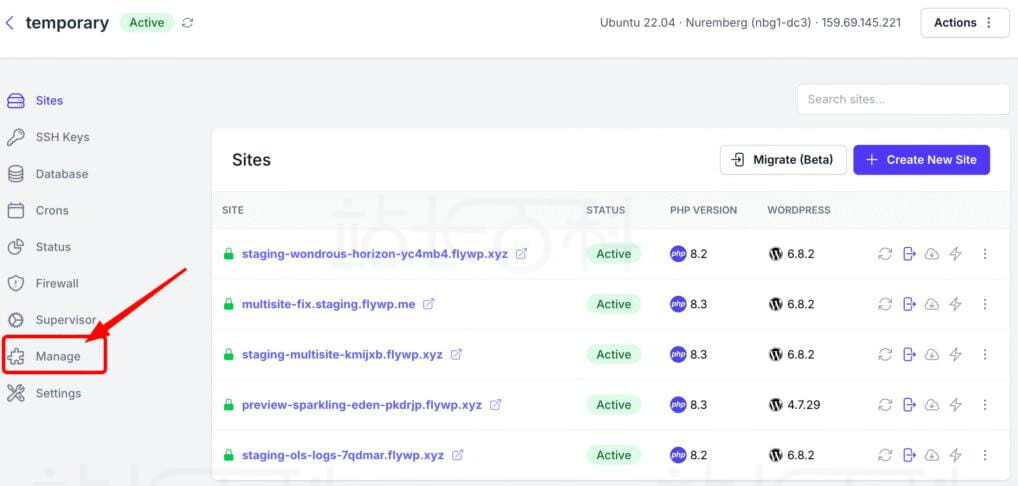The width and height of the screenshot is (1018, 486).
Task: Click the export arrow icon for staging-ols-logs-7qdmar
Action: click(909, 455)
